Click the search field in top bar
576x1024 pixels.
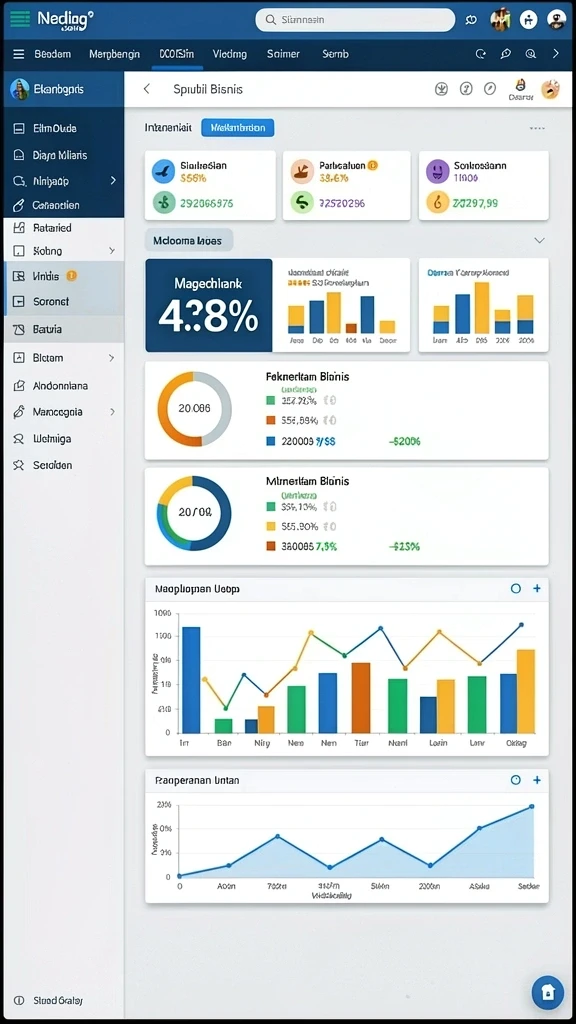pos(355,20)
